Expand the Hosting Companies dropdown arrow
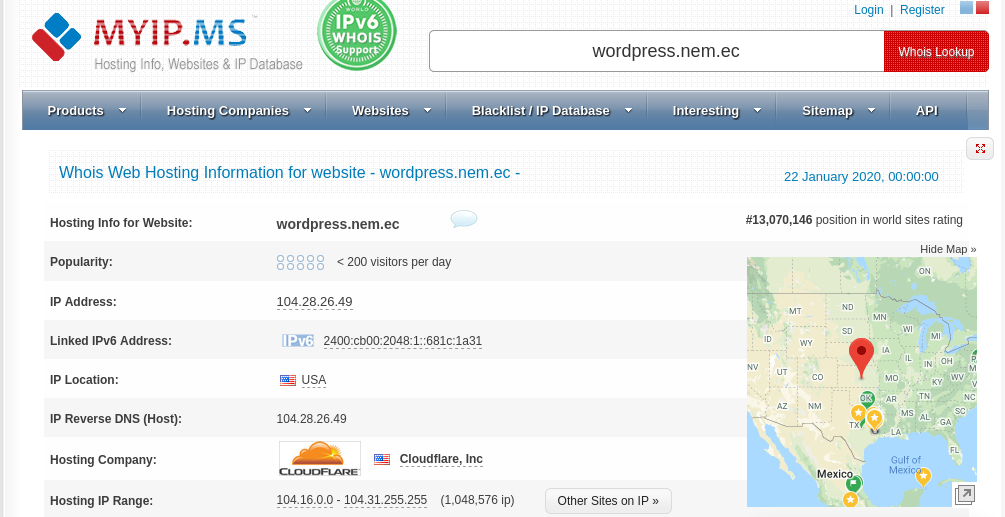 pos(308,110)
